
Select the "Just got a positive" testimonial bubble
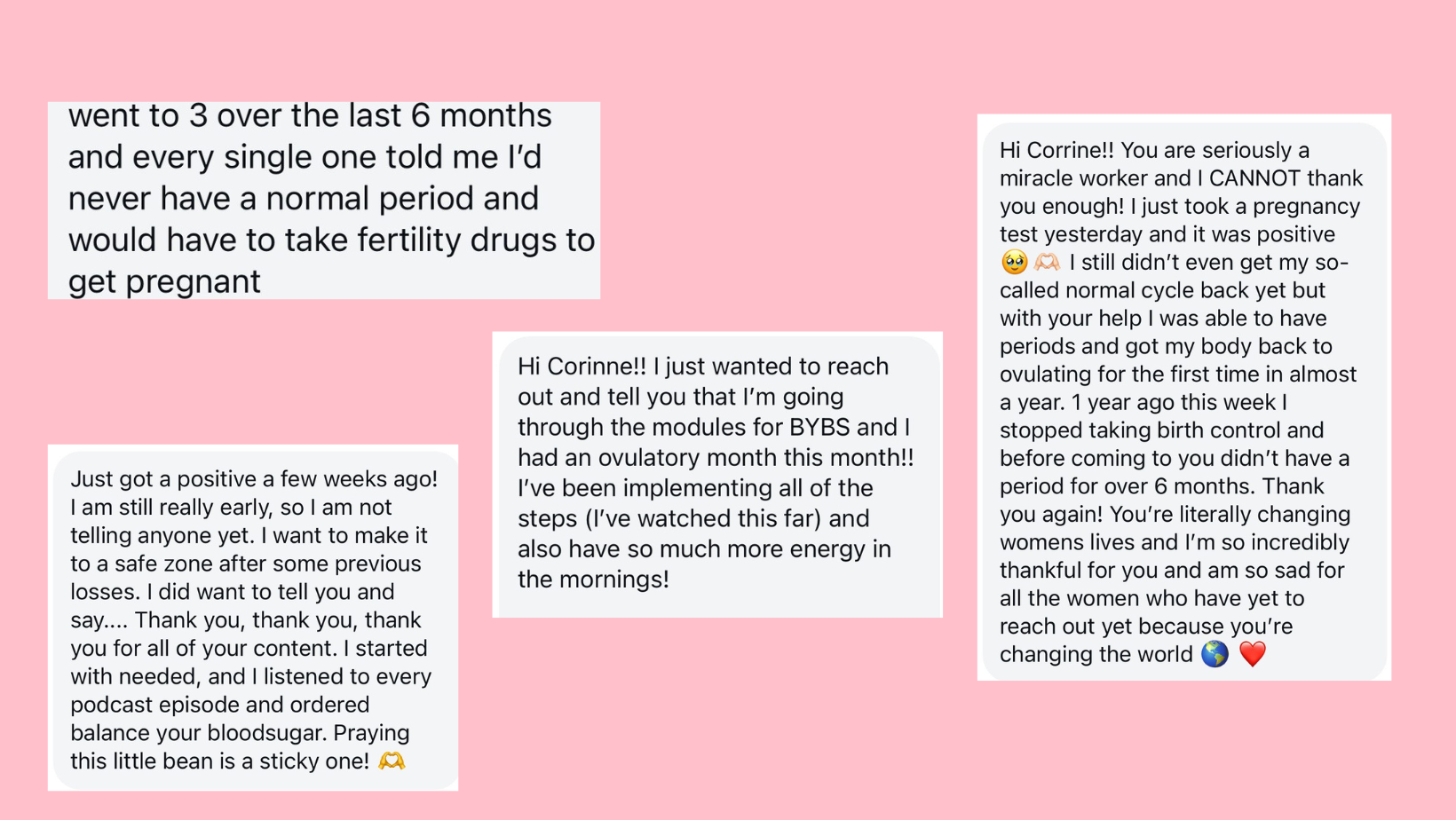pyautogui.click(x=253, y=618)
